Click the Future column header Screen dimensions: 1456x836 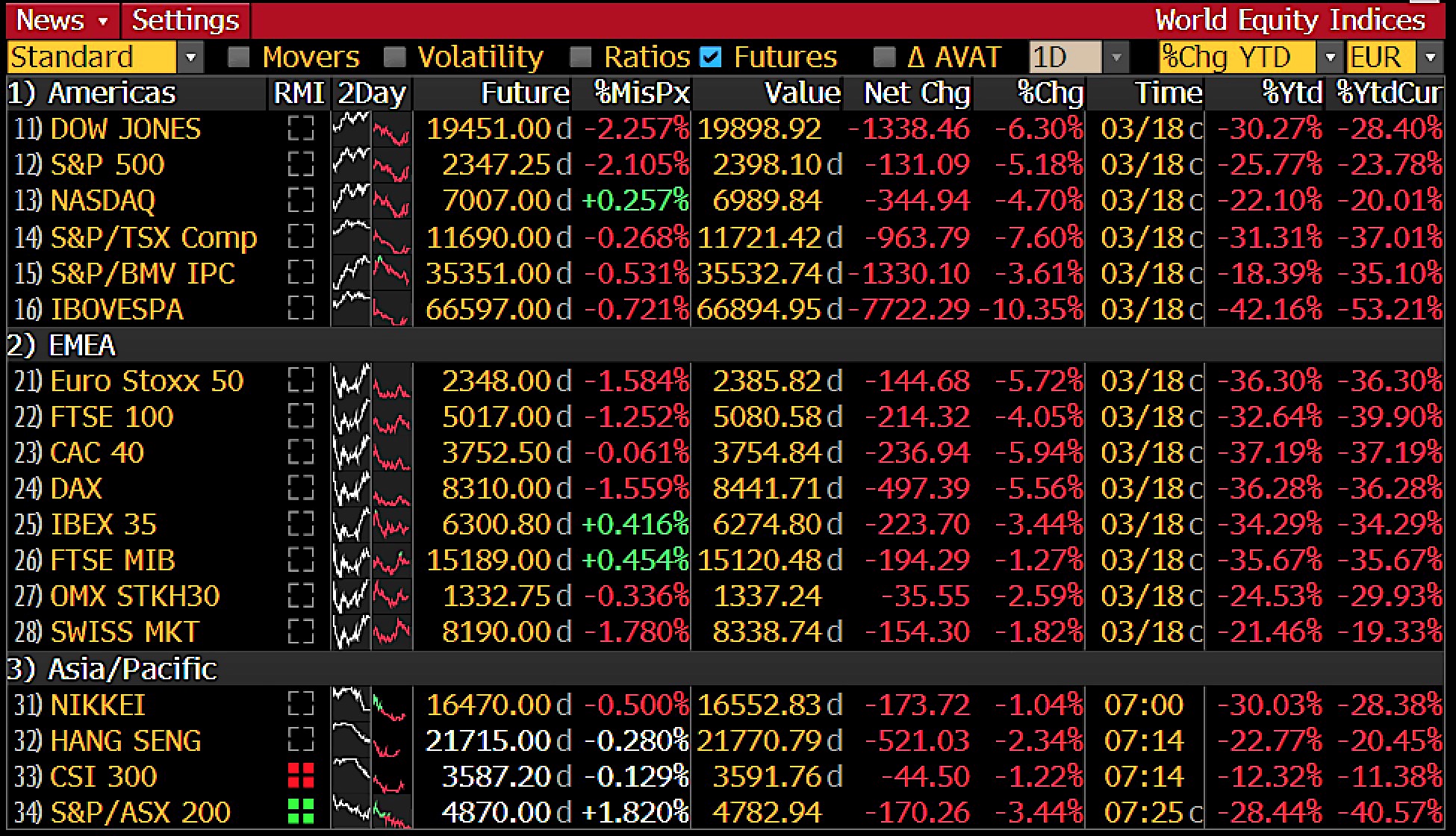coord(525,93)
